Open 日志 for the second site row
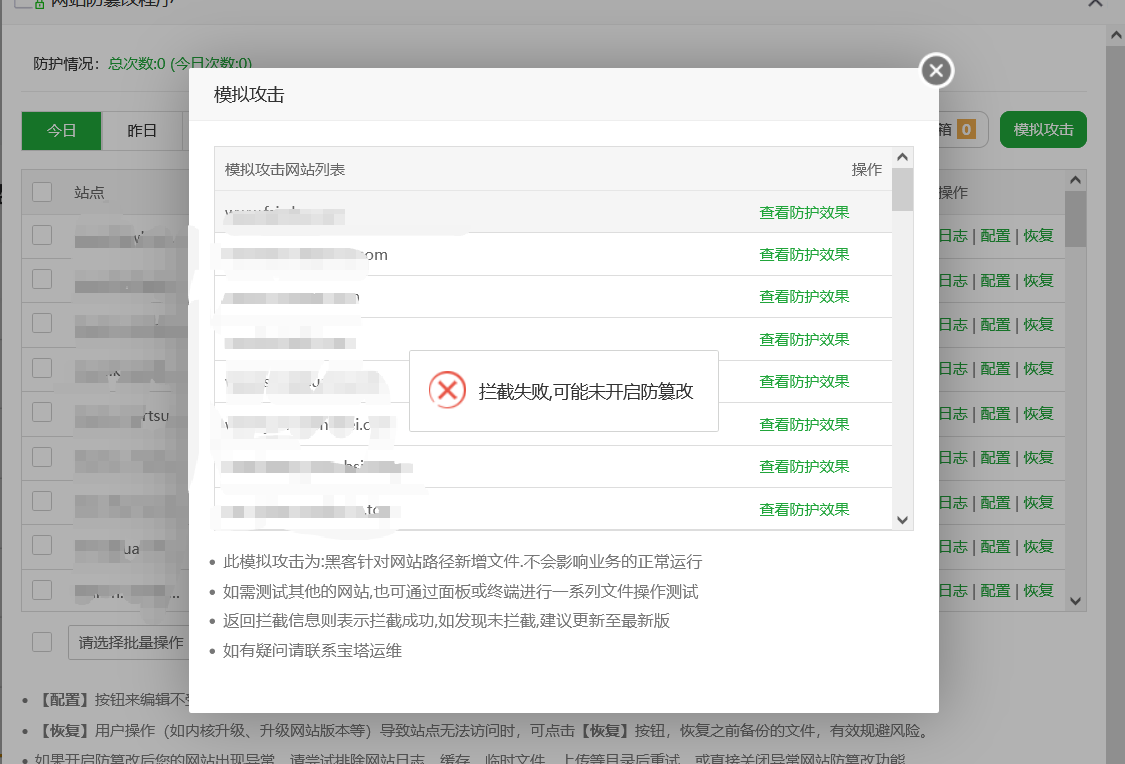 (954, 280)
